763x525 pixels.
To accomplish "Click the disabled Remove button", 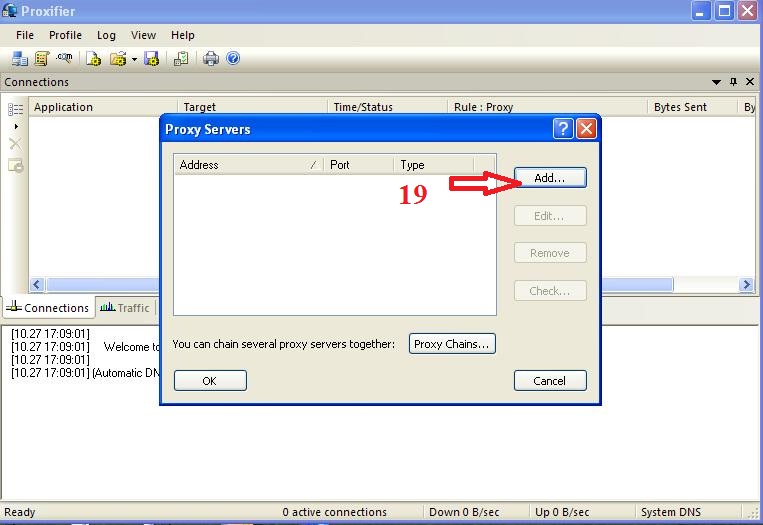I will pyautogui.click(x=550, y=253).
